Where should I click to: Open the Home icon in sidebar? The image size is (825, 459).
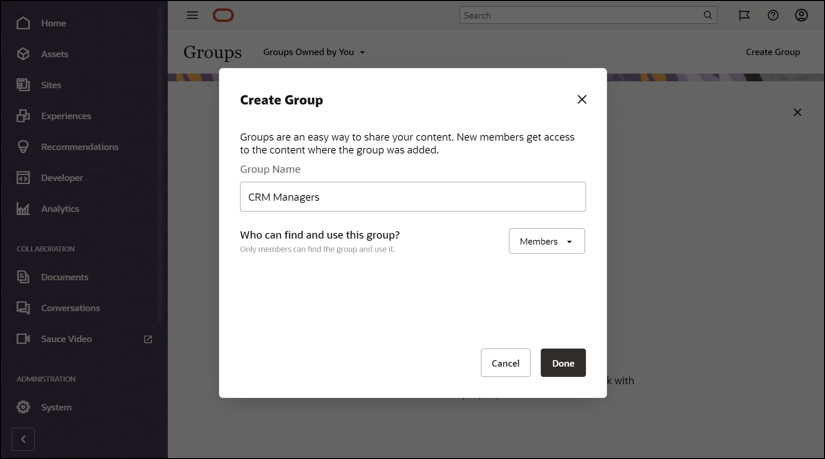(x=23, y=23)
